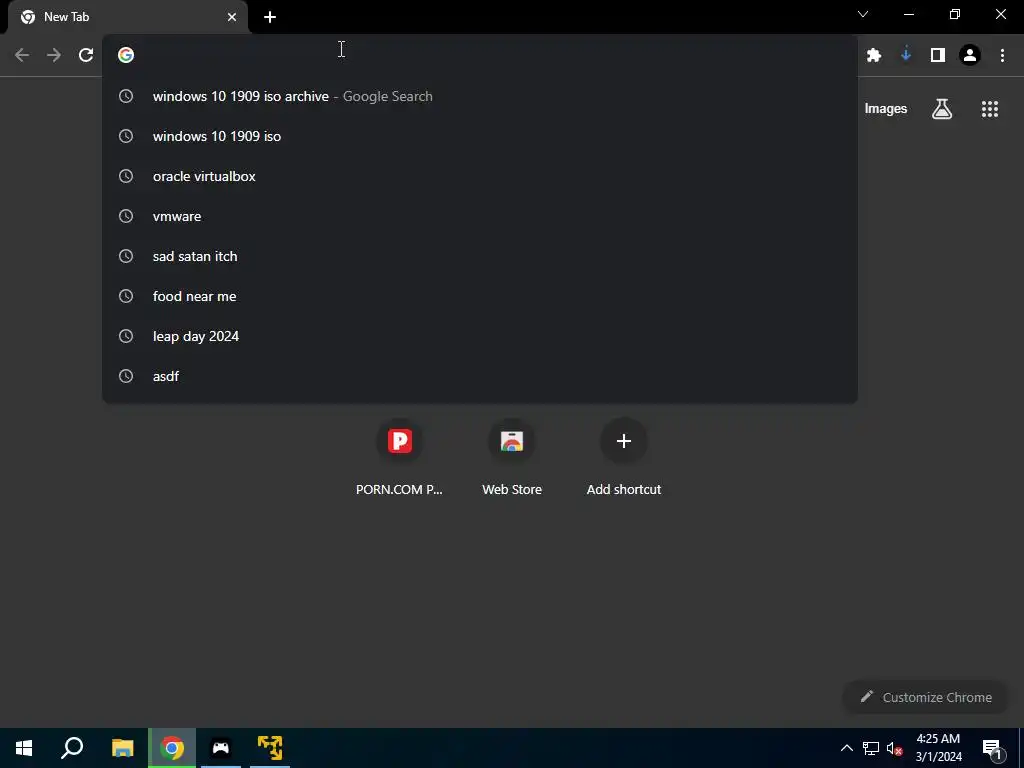This screenshot has width=1024, height=768.
Task: Open File Explorer from taskbar
Action: 122,748
